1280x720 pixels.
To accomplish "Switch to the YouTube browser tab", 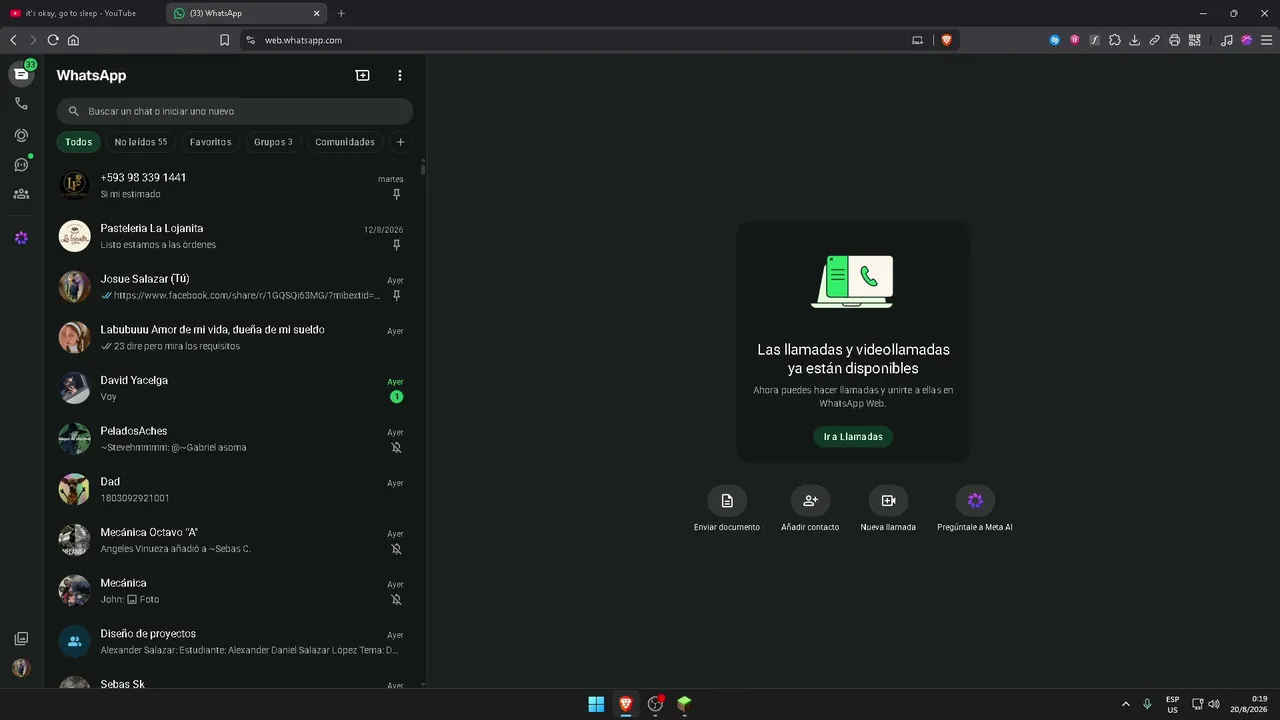I will click(80, 13).
